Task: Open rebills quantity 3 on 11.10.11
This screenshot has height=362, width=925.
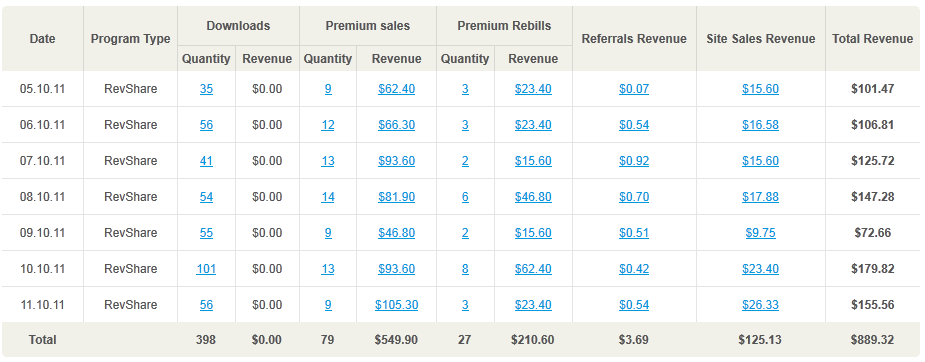Action: tap(465, 305)
